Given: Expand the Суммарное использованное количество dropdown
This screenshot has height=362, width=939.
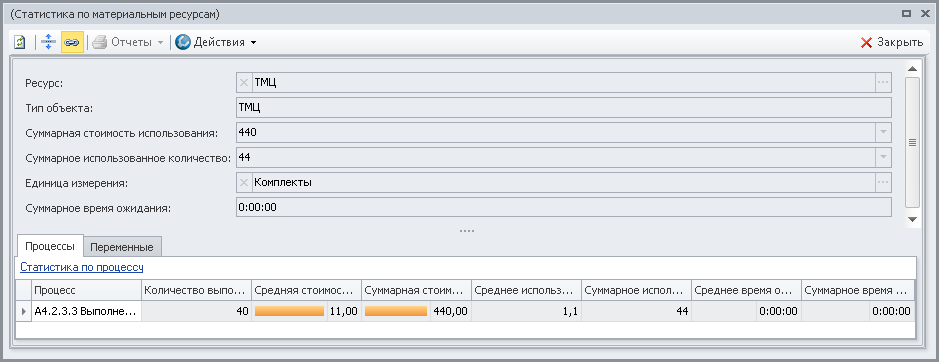Looking at the screenshot, I should coord(883,158).
